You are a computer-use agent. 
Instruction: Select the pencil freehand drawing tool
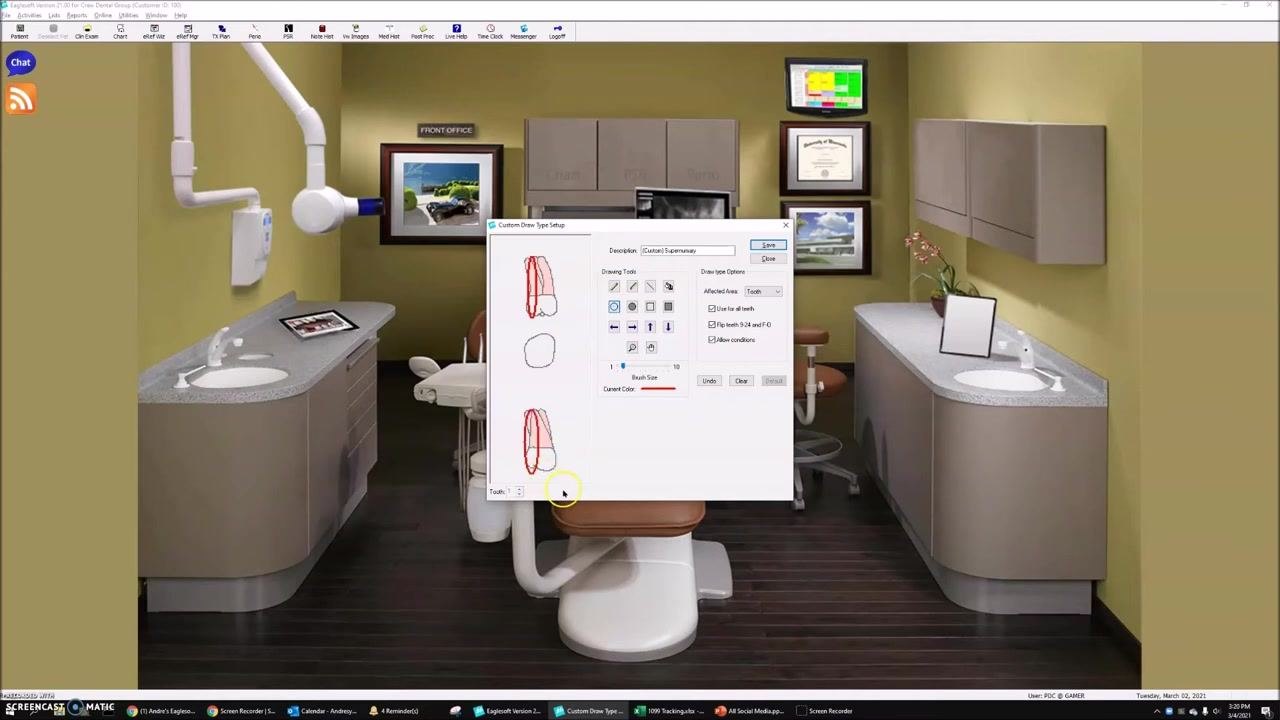click(x=614, y=287)
